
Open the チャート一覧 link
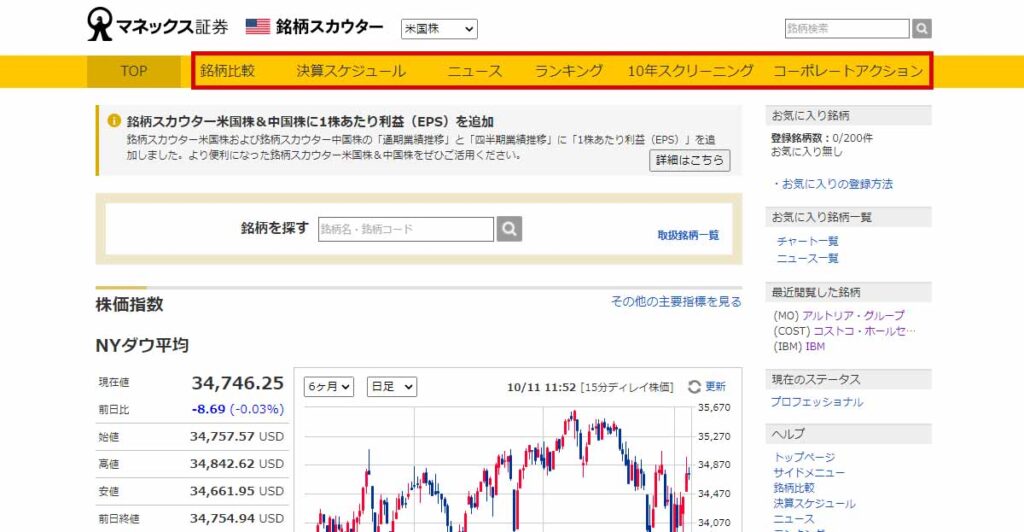[x=807, y=241]
